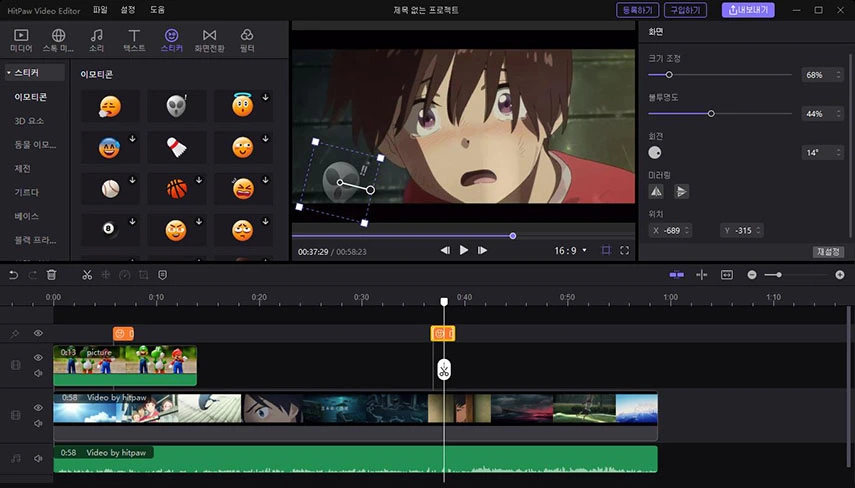Adjust the 크기 조정 size slider
Viewport: 855px width, 488px height.
pyautogui.click(x=669, y=75)
